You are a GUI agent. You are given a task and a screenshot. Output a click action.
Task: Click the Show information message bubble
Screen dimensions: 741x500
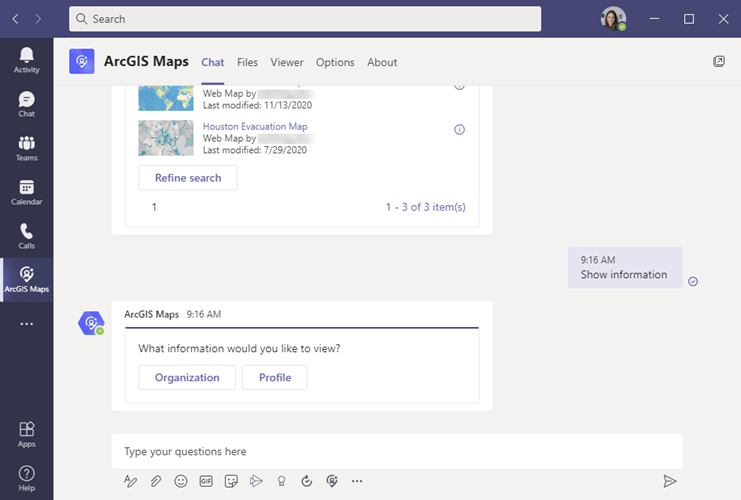625,267
